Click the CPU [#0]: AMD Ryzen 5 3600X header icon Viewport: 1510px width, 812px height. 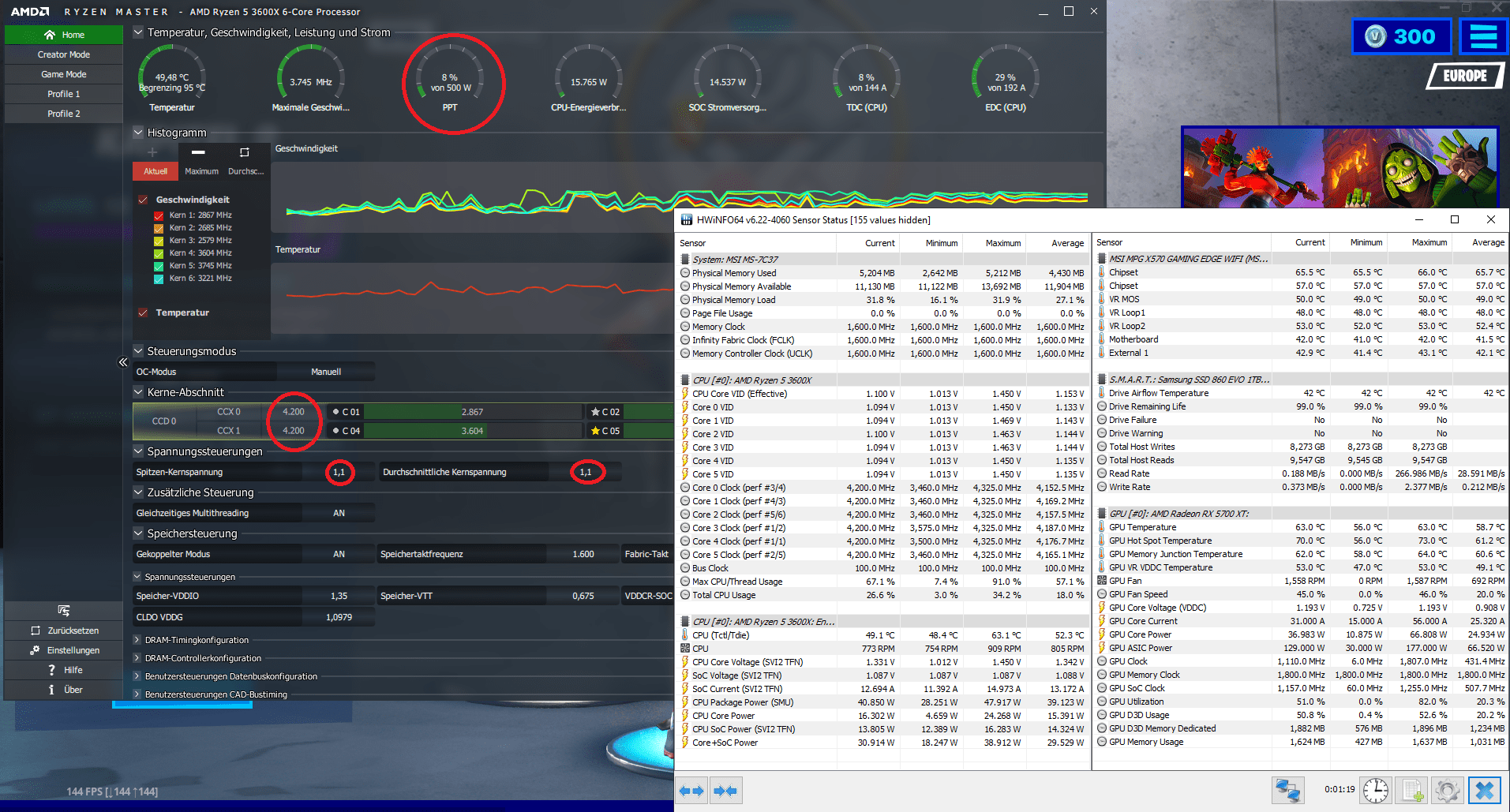click(x=685, y=380)
